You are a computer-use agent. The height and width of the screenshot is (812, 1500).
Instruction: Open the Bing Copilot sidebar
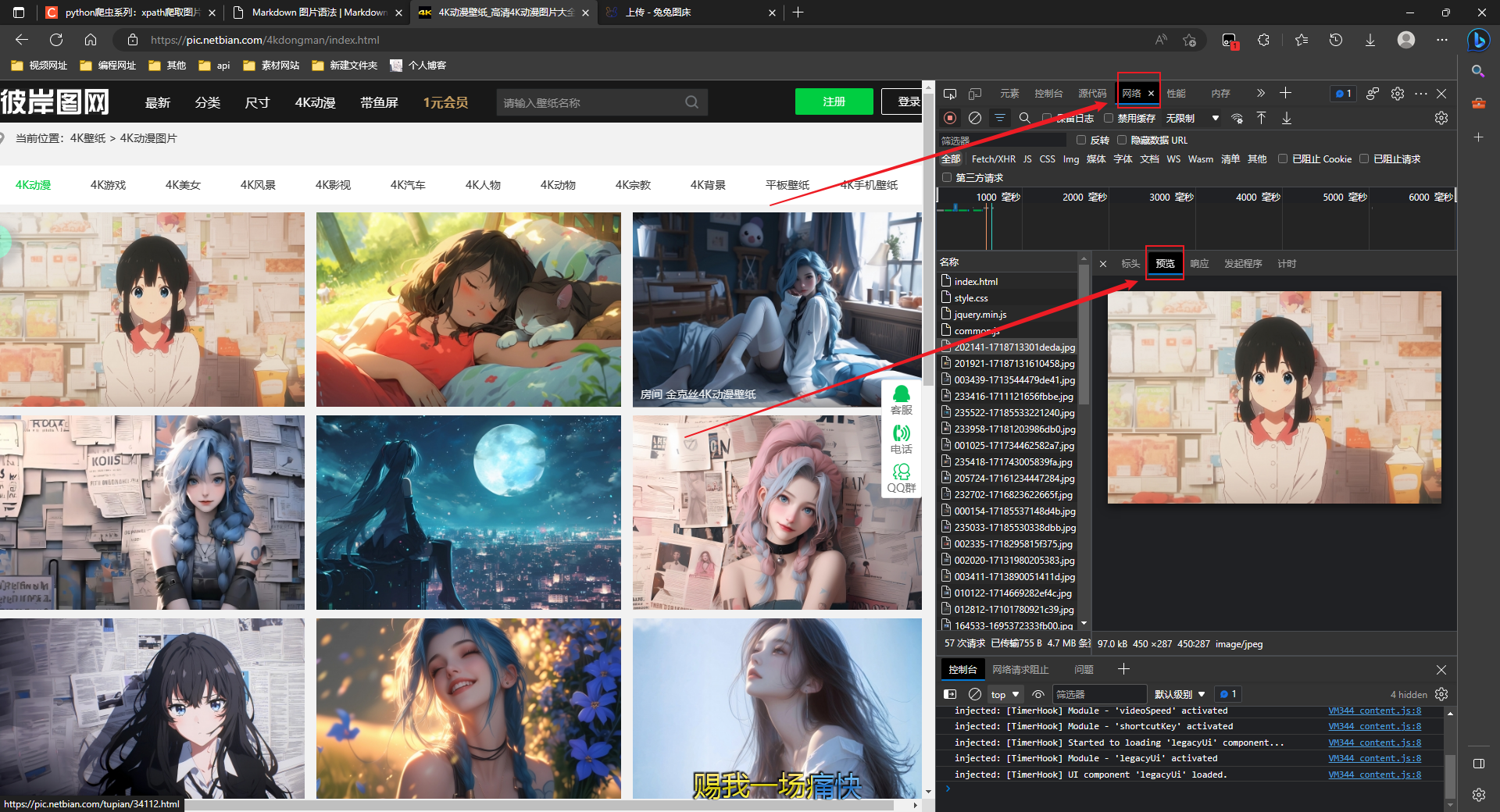click(x=1478, y=40)
